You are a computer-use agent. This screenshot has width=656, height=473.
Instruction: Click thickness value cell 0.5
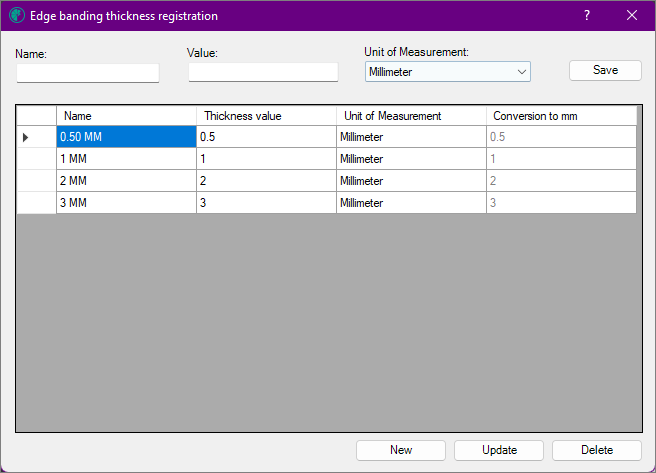[x=266, y=137]
